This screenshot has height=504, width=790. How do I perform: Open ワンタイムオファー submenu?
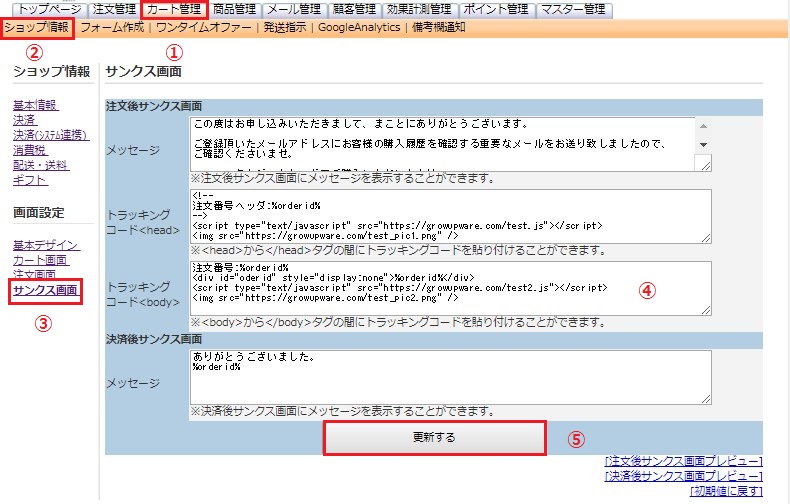coord(204,27)
